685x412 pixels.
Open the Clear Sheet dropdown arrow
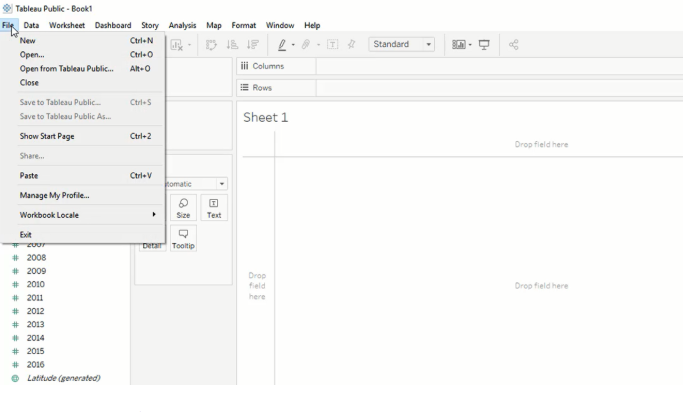[189, 45]
